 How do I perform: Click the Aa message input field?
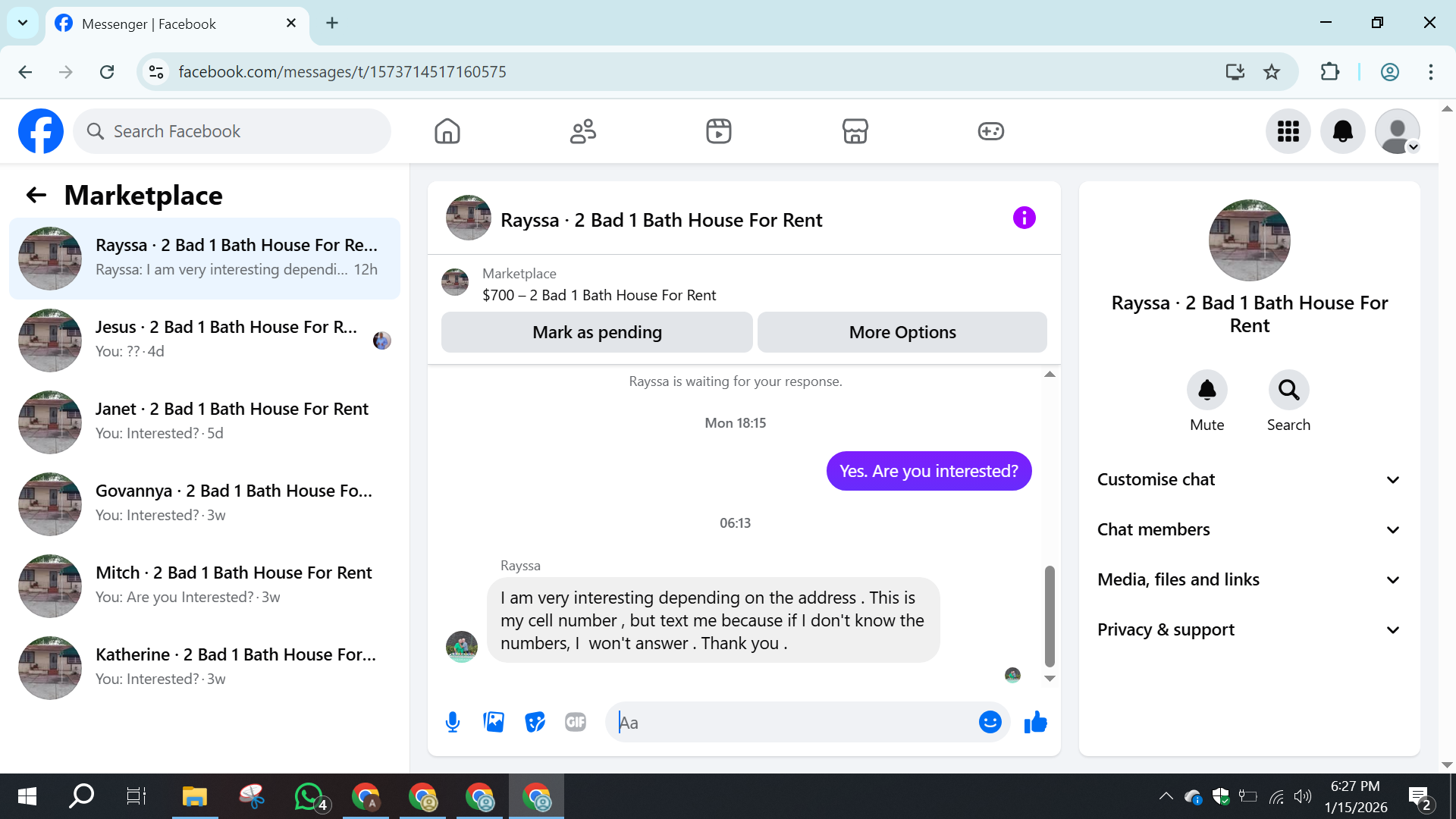(792, 723)
